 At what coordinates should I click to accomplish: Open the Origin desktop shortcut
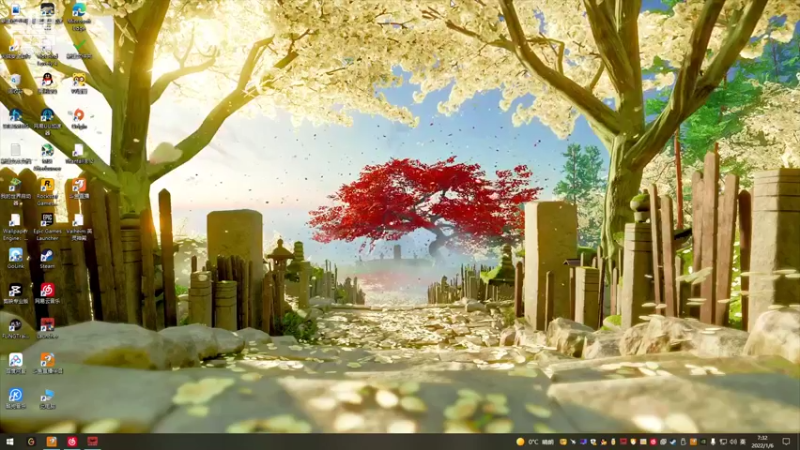pos(78,118)
